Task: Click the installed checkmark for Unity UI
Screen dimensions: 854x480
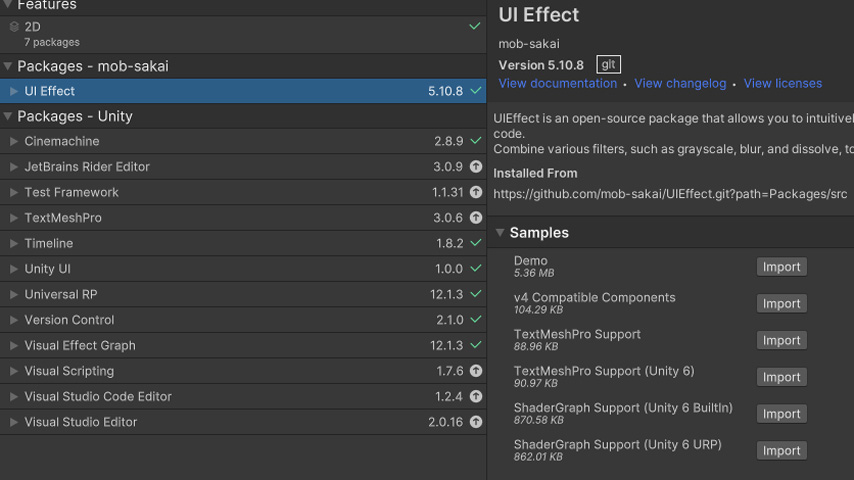Action: (476, 269)
